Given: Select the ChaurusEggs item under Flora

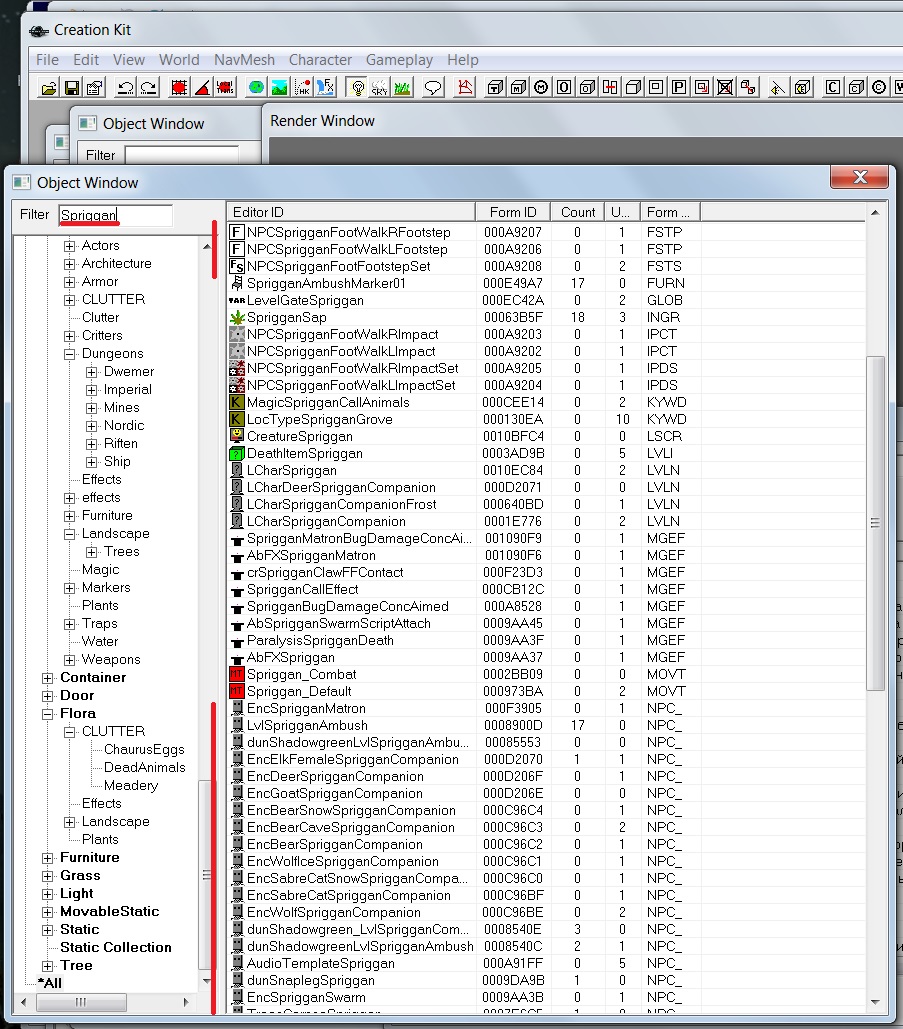Looking at the screenshot, I should [144, 749].
